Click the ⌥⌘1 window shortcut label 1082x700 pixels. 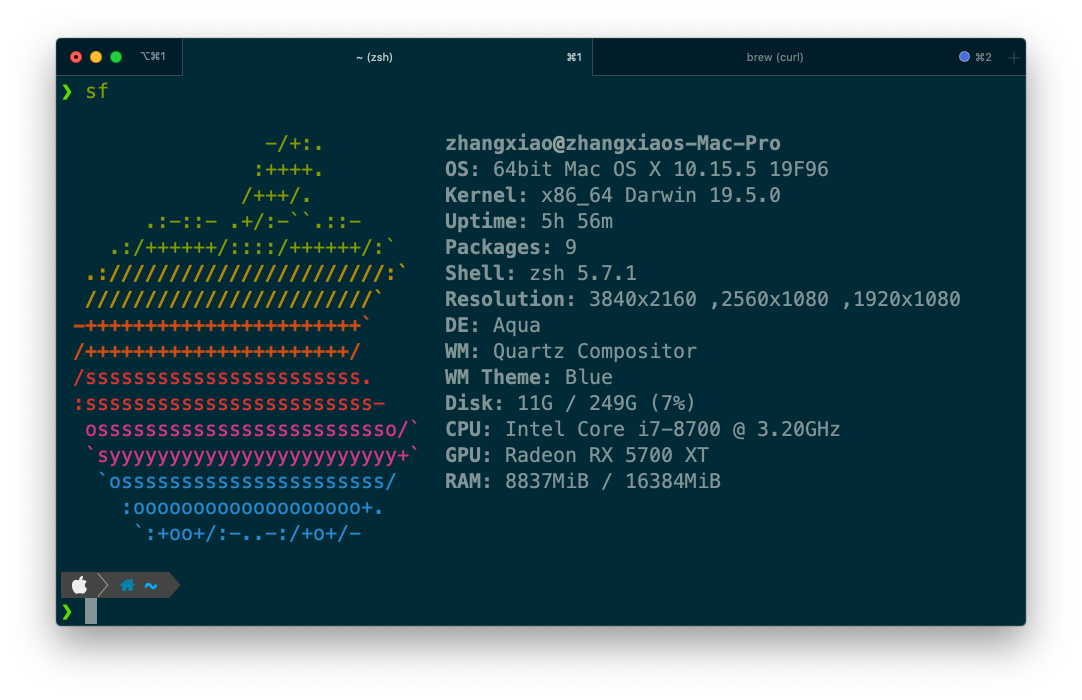pyautogui.click(x=153, y=57)
